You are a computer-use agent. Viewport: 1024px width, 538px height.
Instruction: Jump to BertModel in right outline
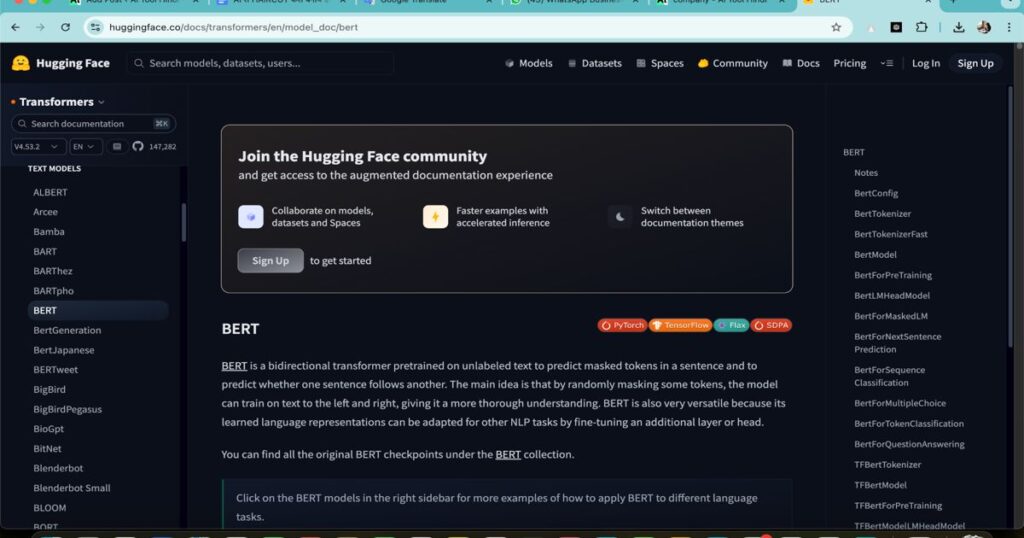875,255
